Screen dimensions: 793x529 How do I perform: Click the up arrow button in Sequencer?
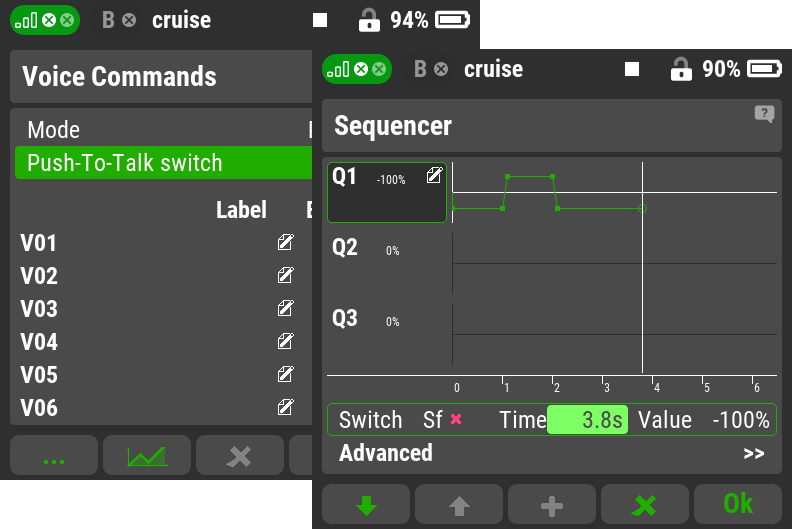pos(459,505)
